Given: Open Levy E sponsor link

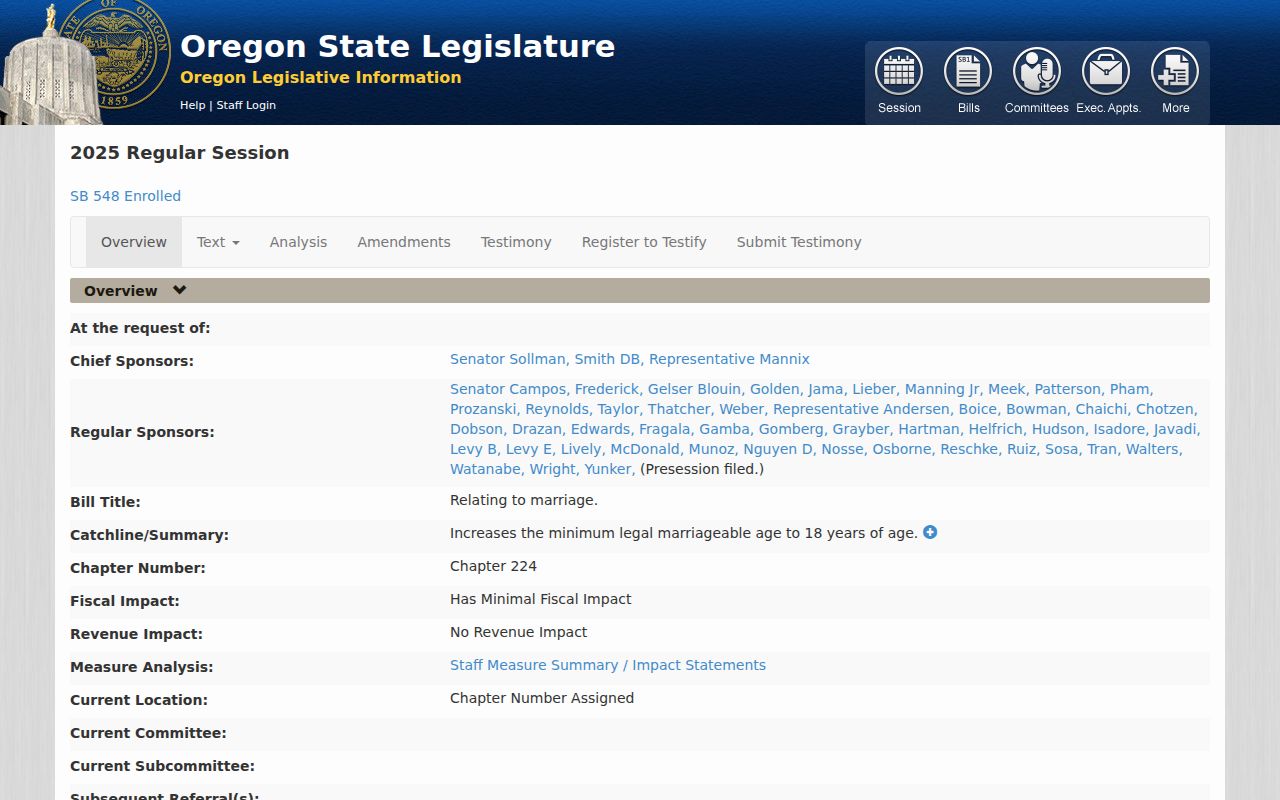Looking at the screenshot, I should click(x=531, y=449).
